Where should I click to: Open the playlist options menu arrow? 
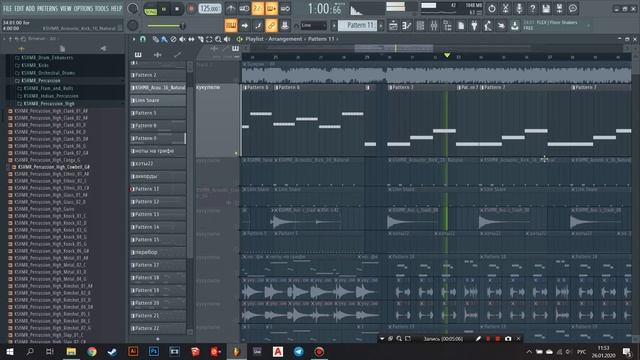(133, 39)
